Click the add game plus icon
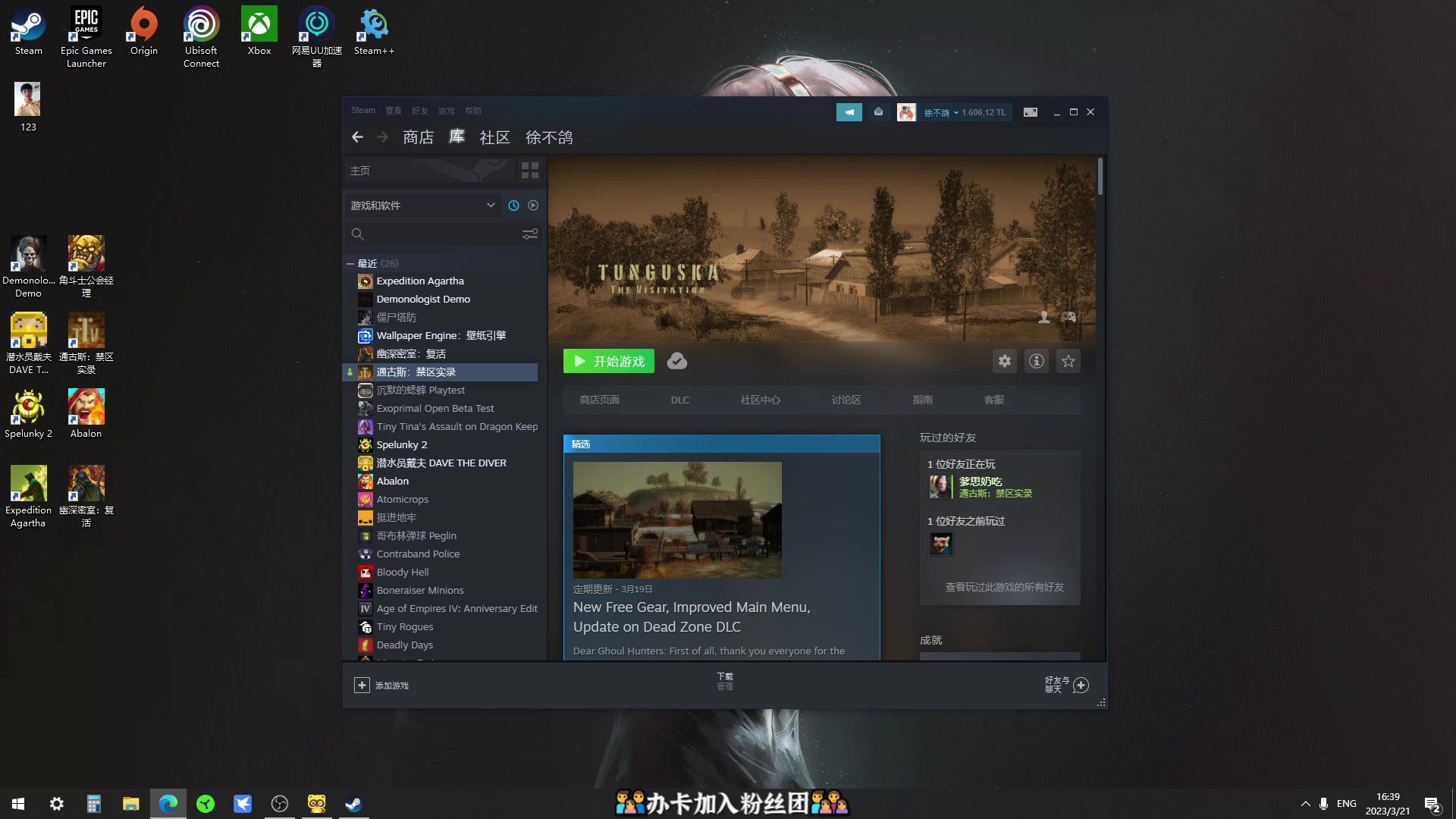The height and width of the screenshot is (819, 1456). (362, 685)
